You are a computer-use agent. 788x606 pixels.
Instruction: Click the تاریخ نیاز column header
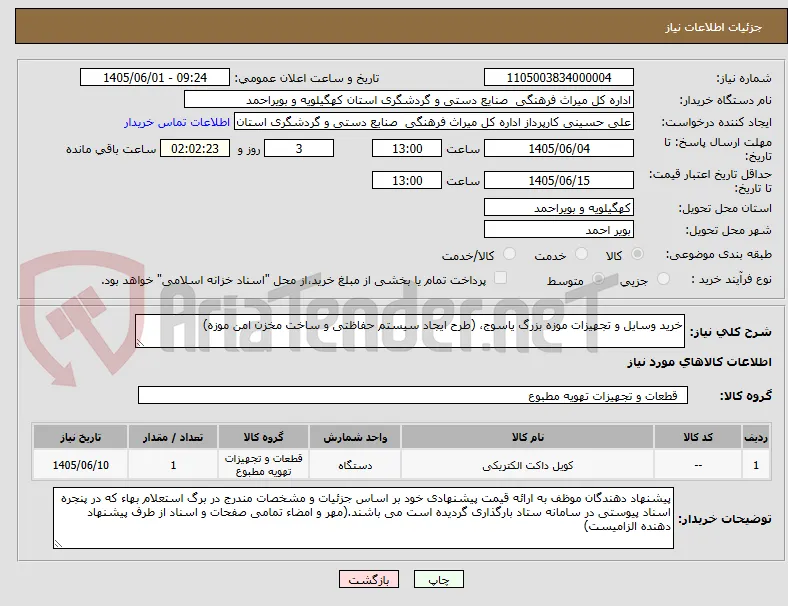pyautogui.click(x=80, y=437)
